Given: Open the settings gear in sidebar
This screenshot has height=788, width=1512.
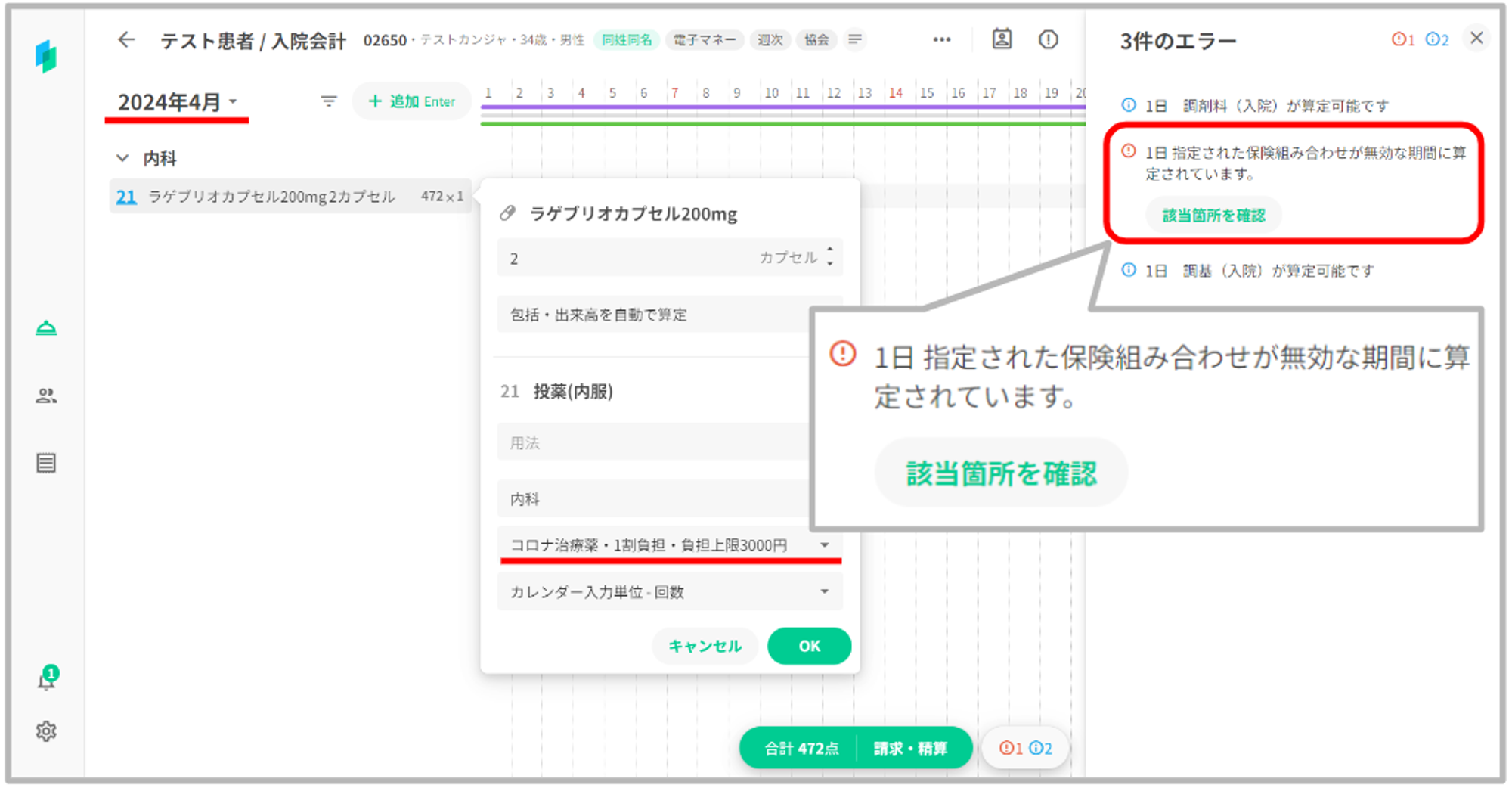Looking at the screenshot, I should point(46,731).
